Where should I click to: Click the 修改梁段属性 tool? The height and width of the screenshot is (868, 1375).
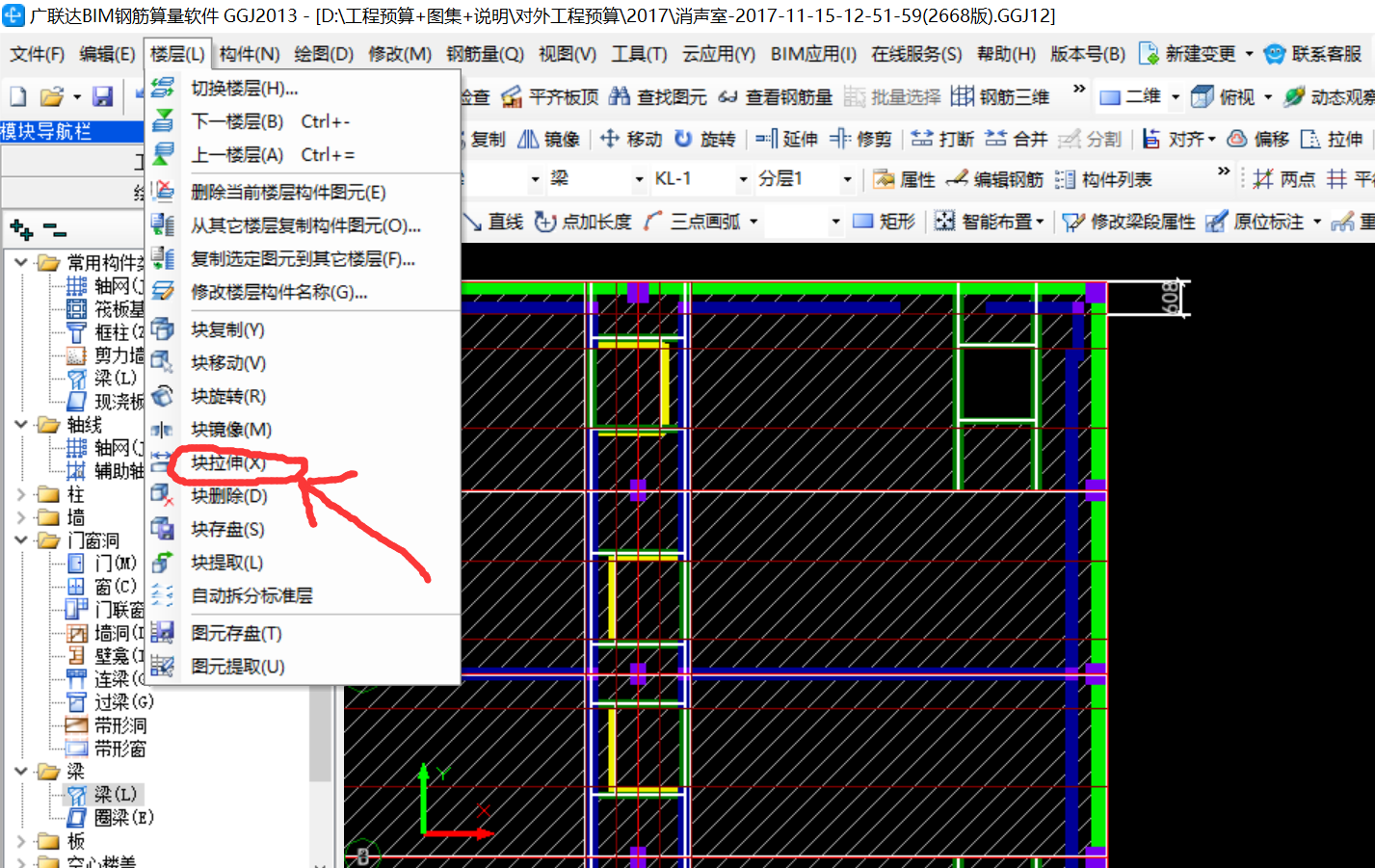click(1128, 222)
